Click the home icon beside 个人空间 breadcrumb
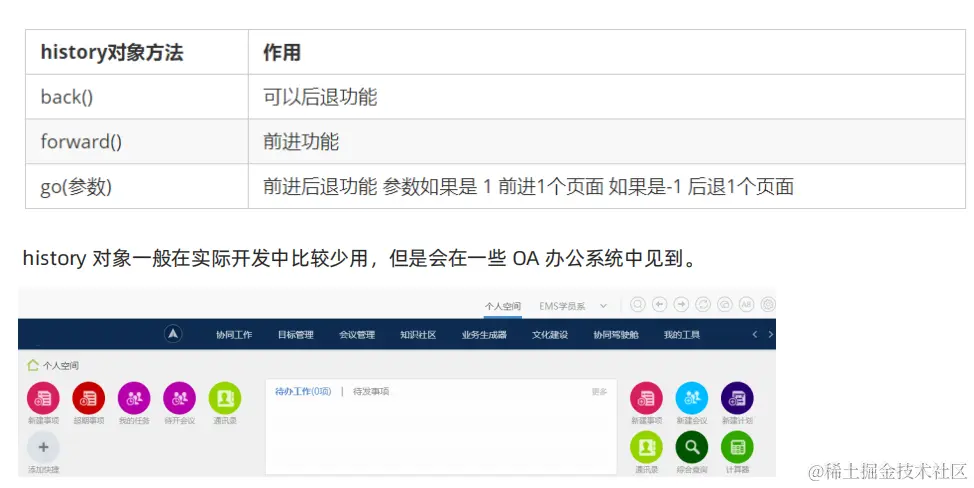974x488 pixels. [x=33, y=365]
